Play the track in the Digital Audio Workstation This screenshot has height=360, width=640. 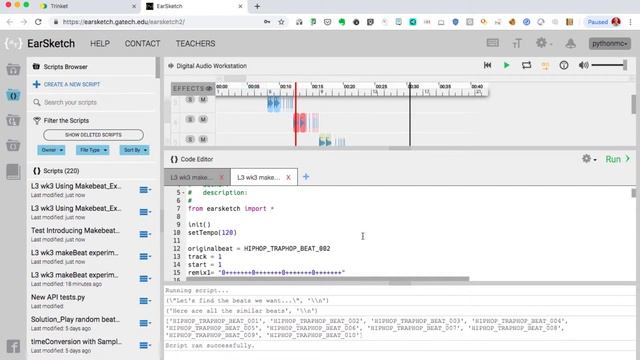(507, 65)
